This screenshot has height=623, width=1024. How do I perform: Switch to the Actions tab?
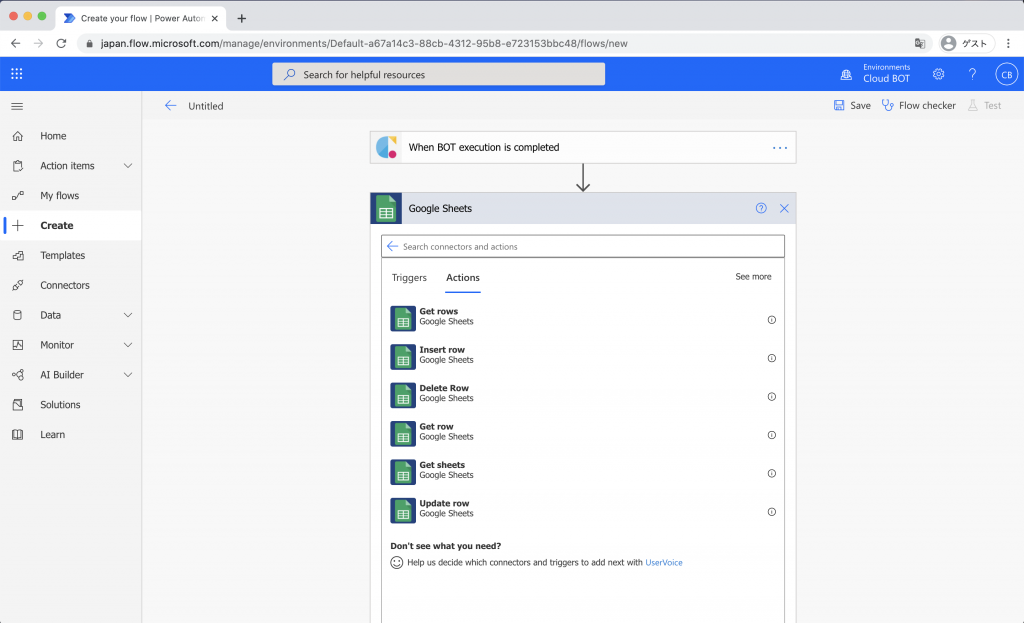pos(462,278)
